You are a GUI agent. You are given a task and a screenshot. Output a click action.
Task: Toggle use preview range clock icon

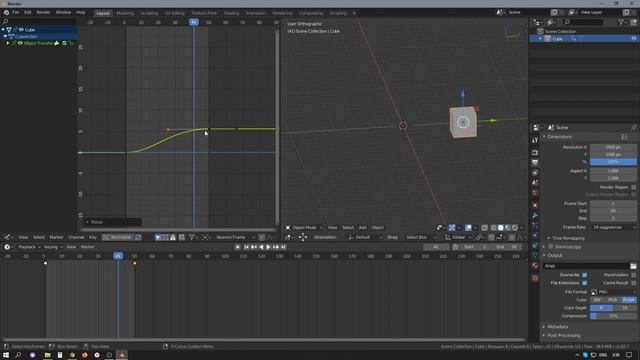[455, 247]
